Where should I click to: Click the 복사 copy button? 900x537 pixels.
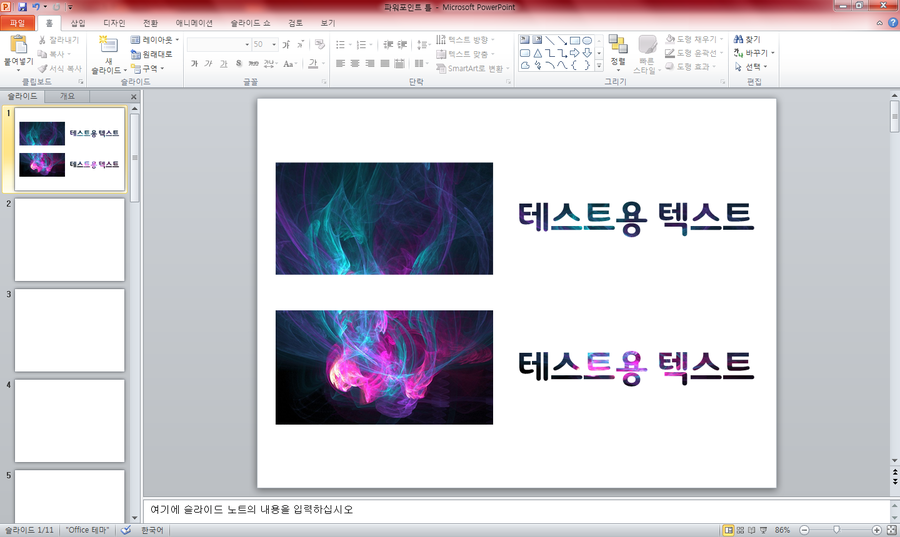click(55, 54)
